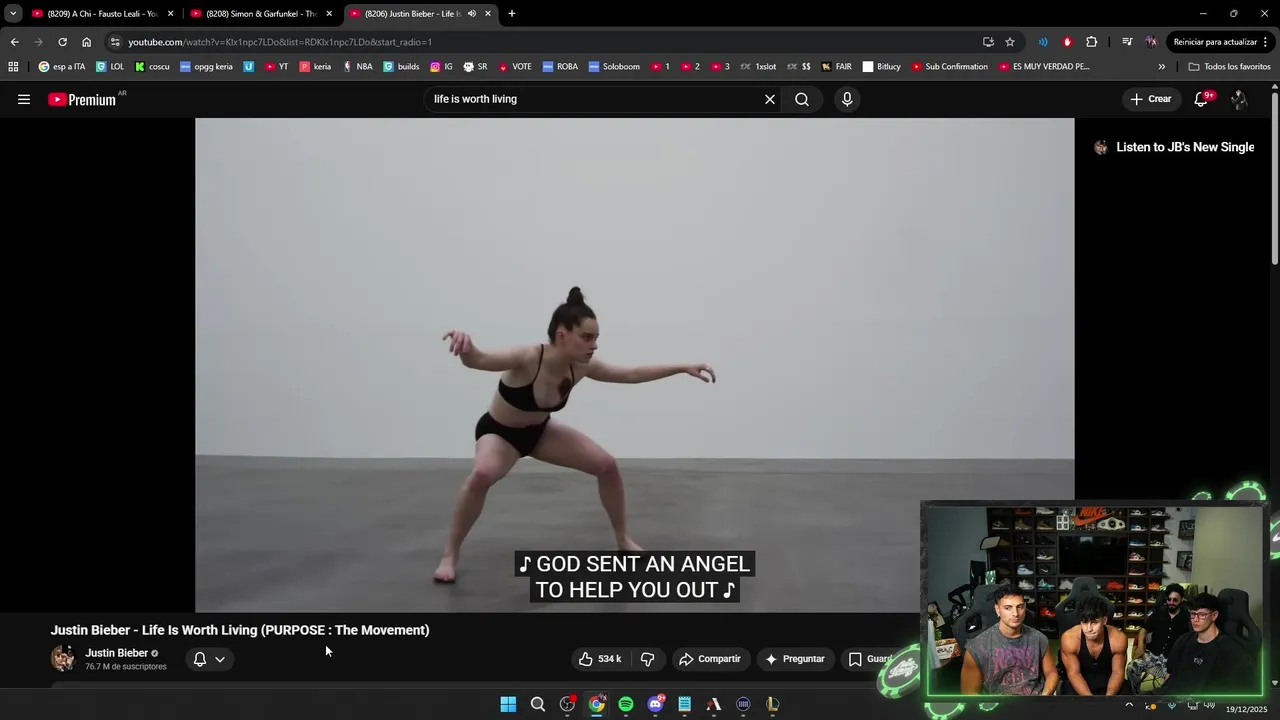Open the Preguntar AI button
The height and width of the screenshot is (720, 1280).
pyautogui.click(x=795, y=659)
